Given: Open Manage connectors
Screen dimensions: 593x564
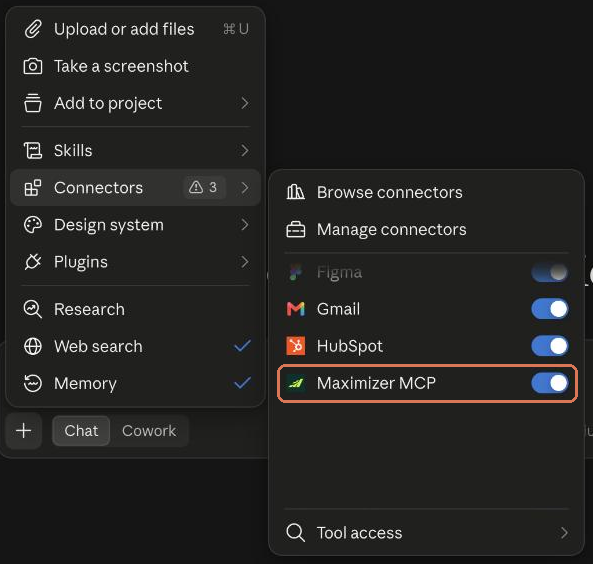Looking at the screenshot, I should 426,229.
